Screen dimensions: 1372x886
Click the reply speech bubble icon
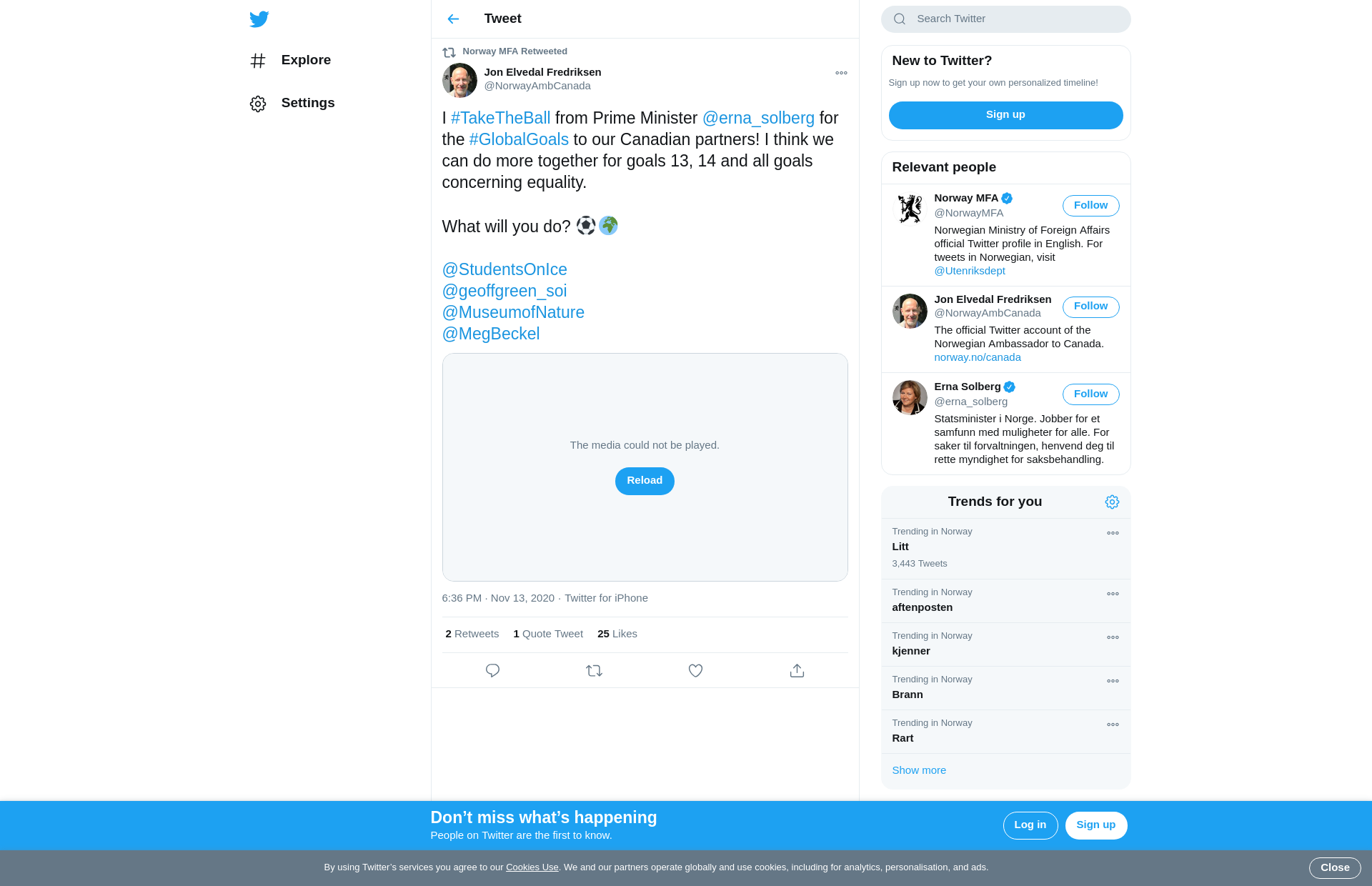coord(492,670)
